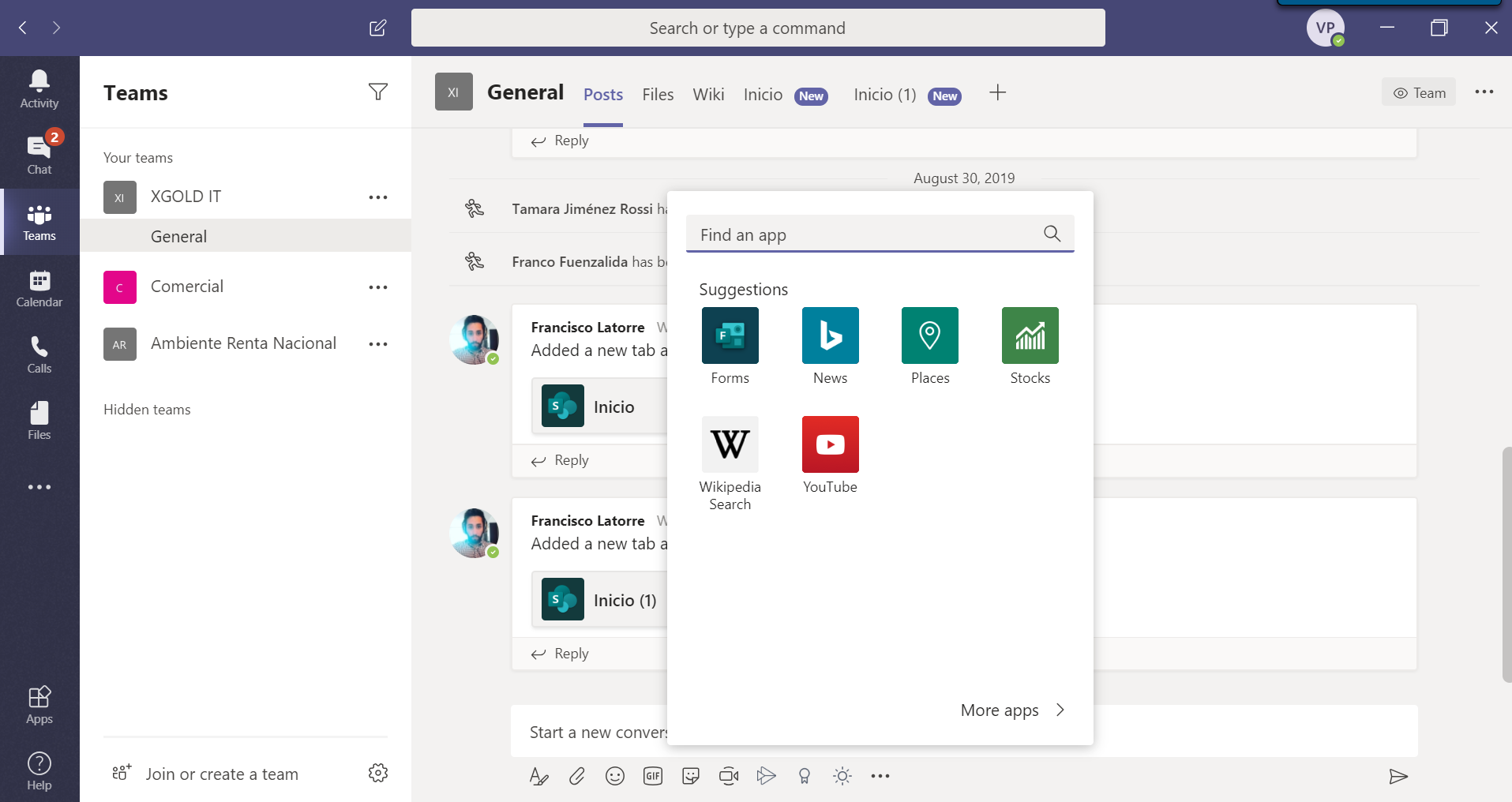
Task: Start a new chat with compose icon
Action: tap(378, 28)
